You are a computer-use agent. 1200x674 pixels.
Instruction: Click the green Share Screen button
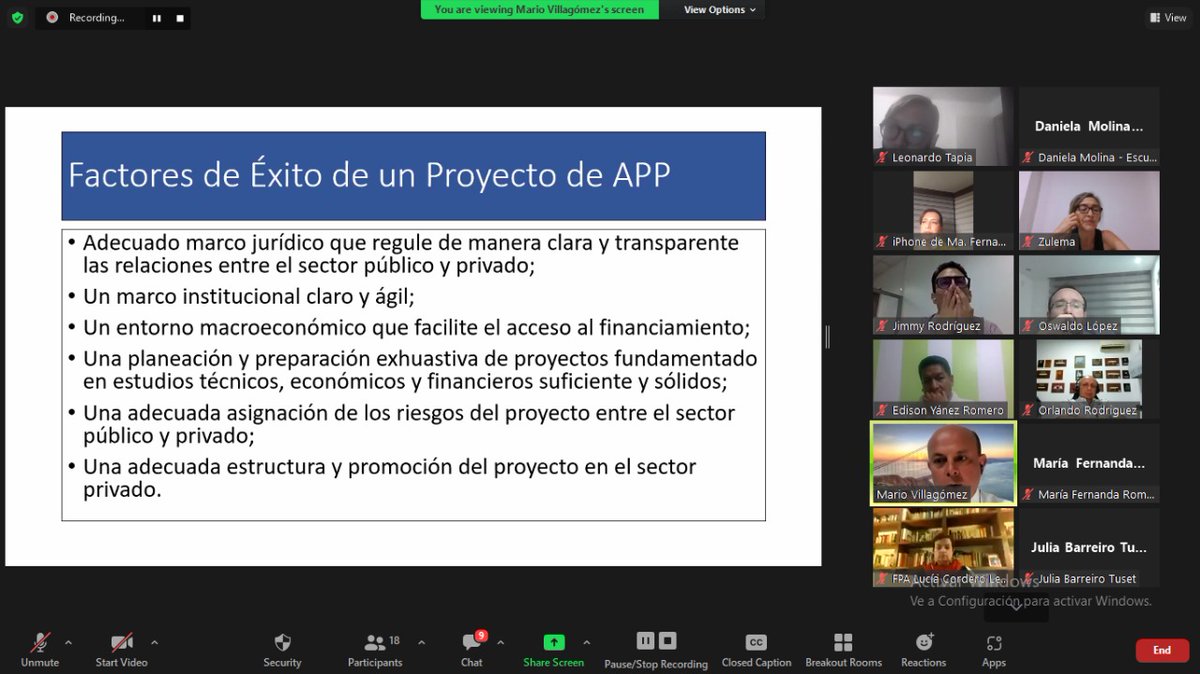click(x=554, y=649)
